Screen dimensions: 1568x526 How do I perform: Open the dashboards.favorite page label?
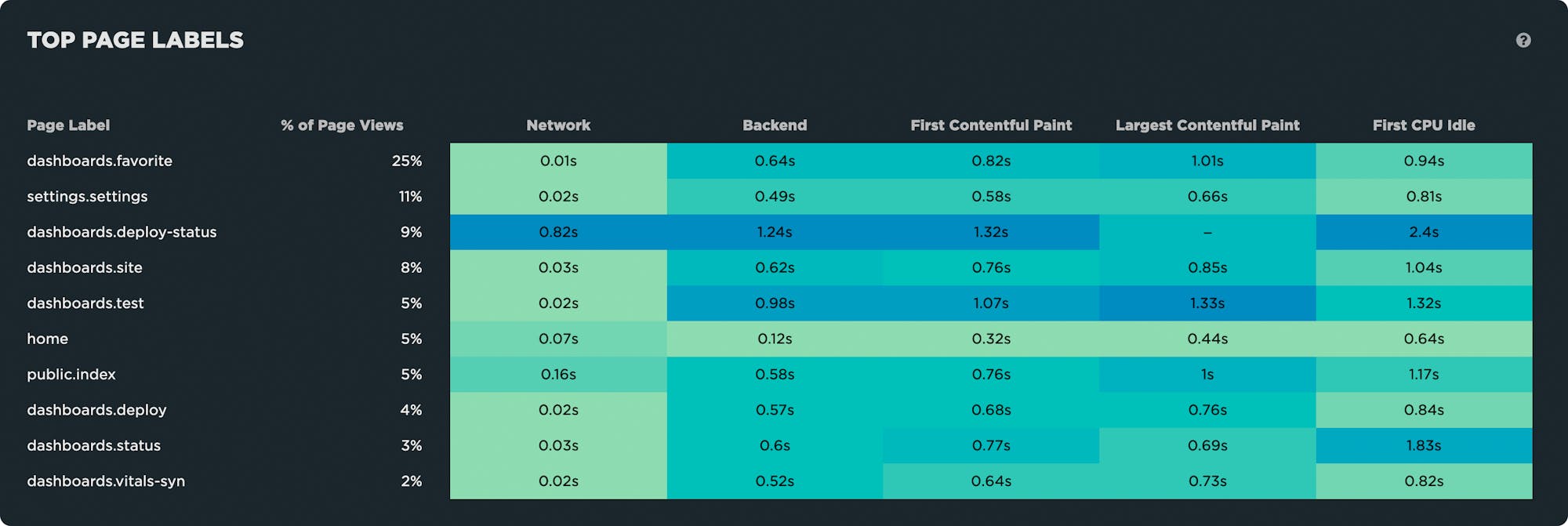tap(100, 161)
